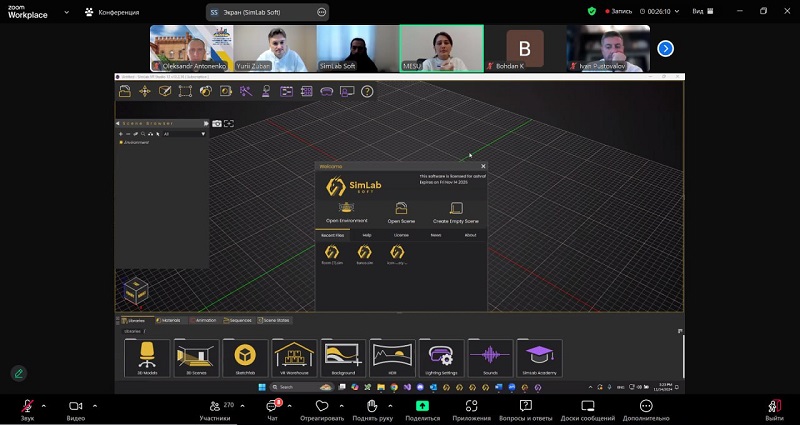Launch the VR headset viewer icon

(327, 91)
